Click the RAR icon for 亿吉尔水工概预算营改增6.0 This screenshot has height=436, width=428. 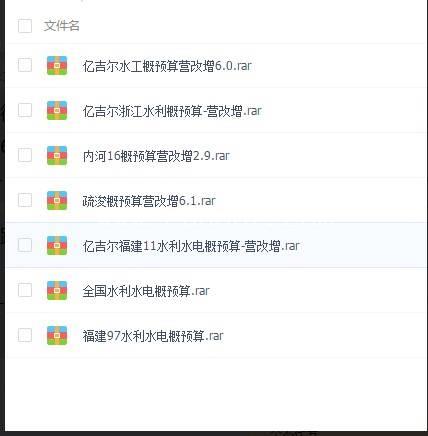coord(57,65)
